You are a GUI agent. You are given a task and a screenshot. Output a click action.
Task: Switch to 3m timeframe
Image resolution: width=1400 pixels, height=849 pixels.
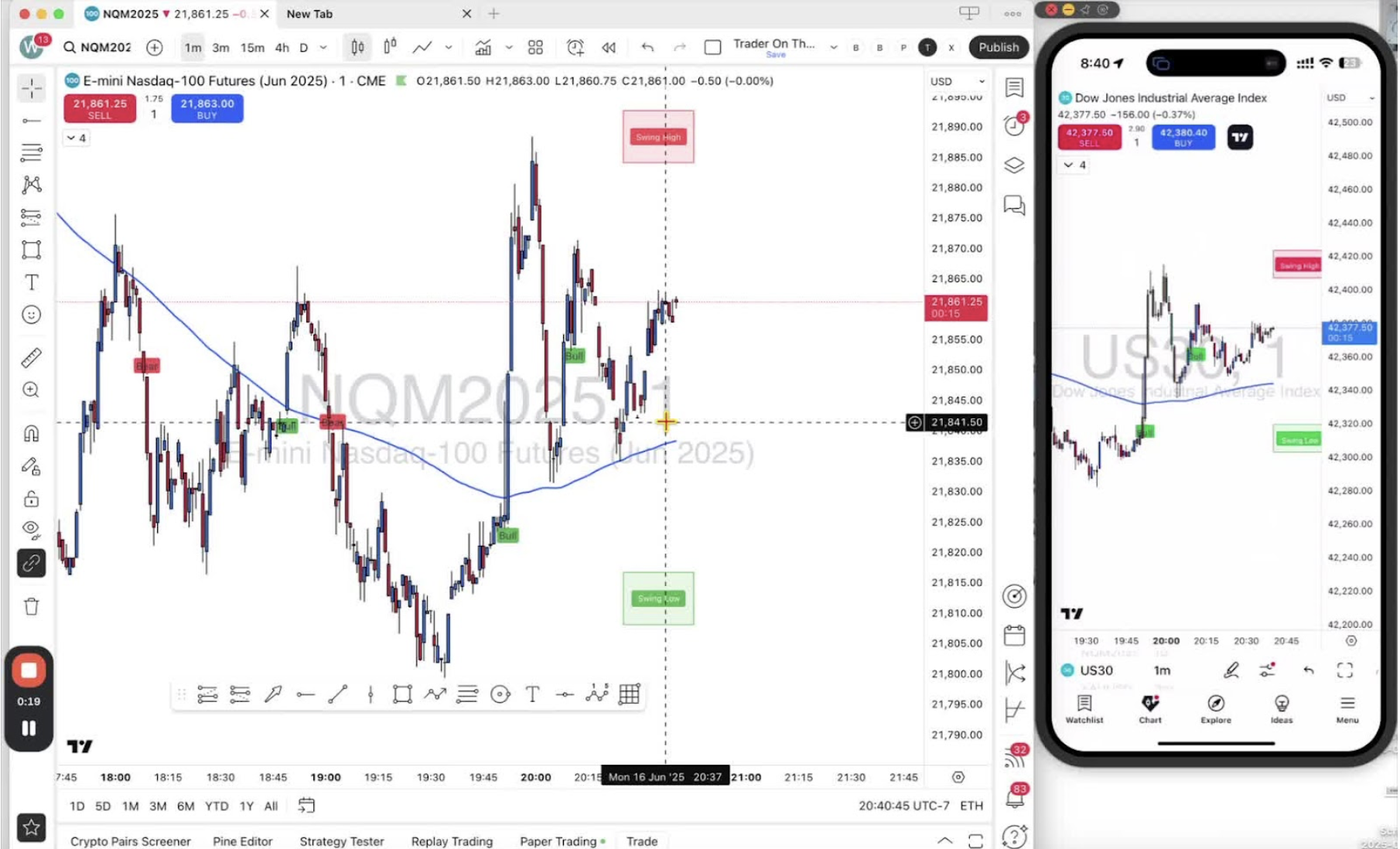click(x=220, y=48)
